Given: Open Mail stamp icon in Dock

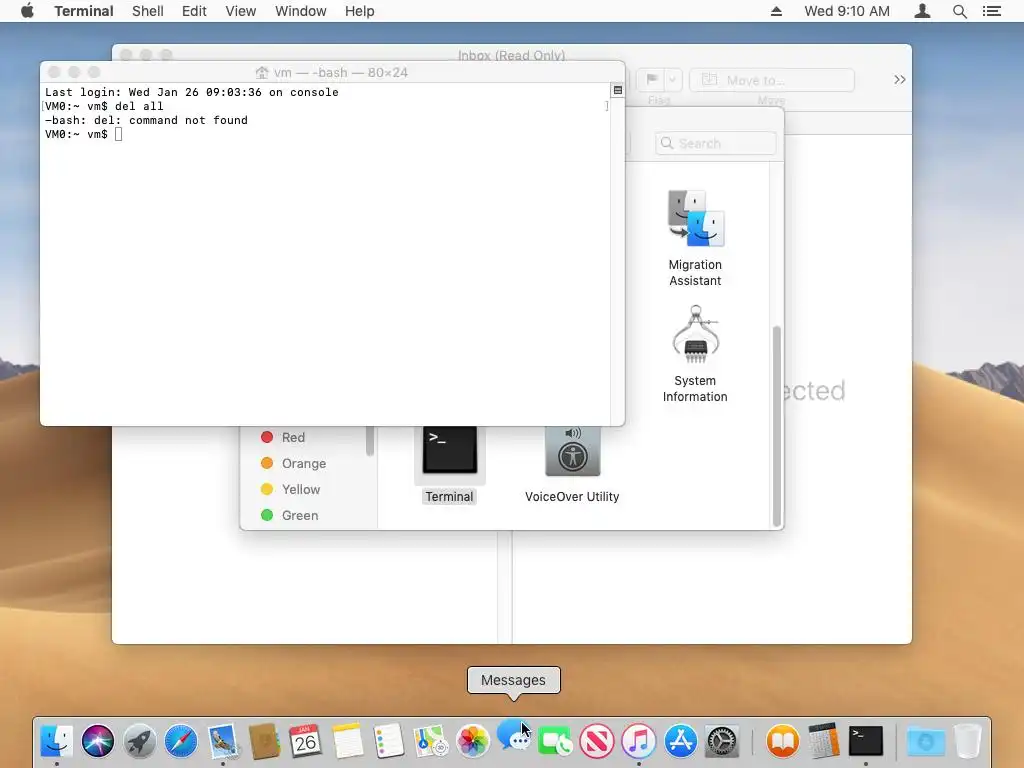Looking at the screenshot, I should point(223,741).
